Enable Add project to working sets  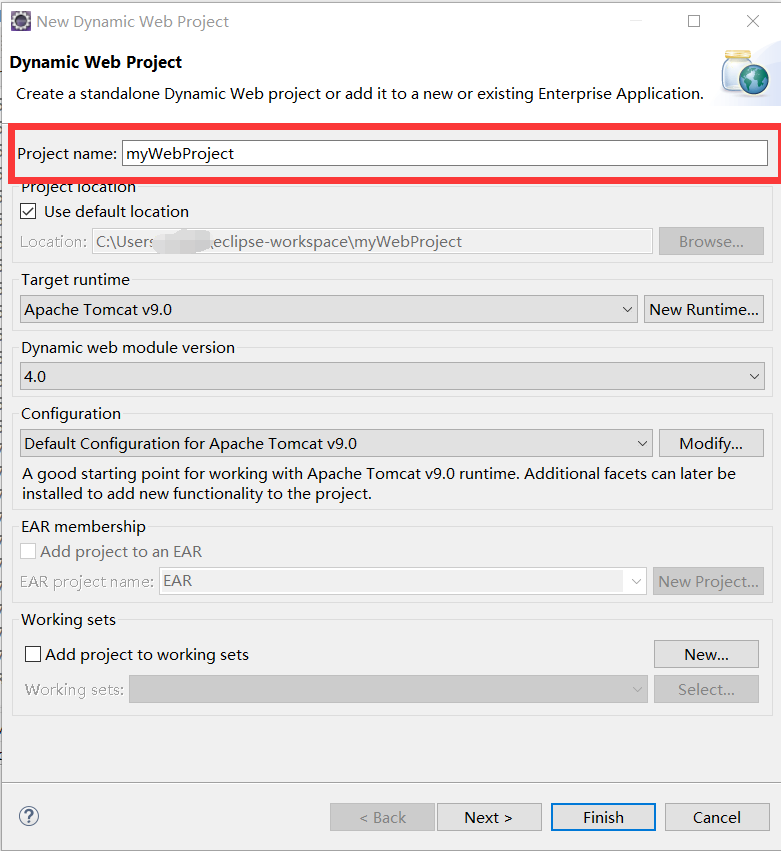(33, 654)
